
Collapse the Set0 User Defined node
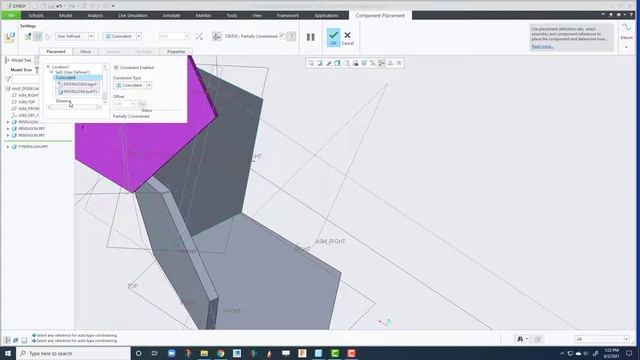52,72
